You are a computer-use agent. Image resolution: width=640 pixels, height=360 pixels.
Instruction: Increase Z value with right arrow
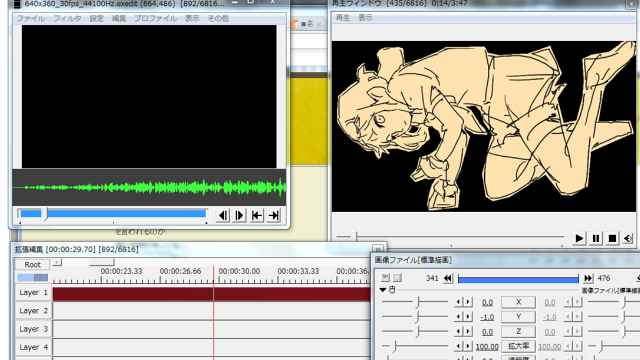point(468,331)
